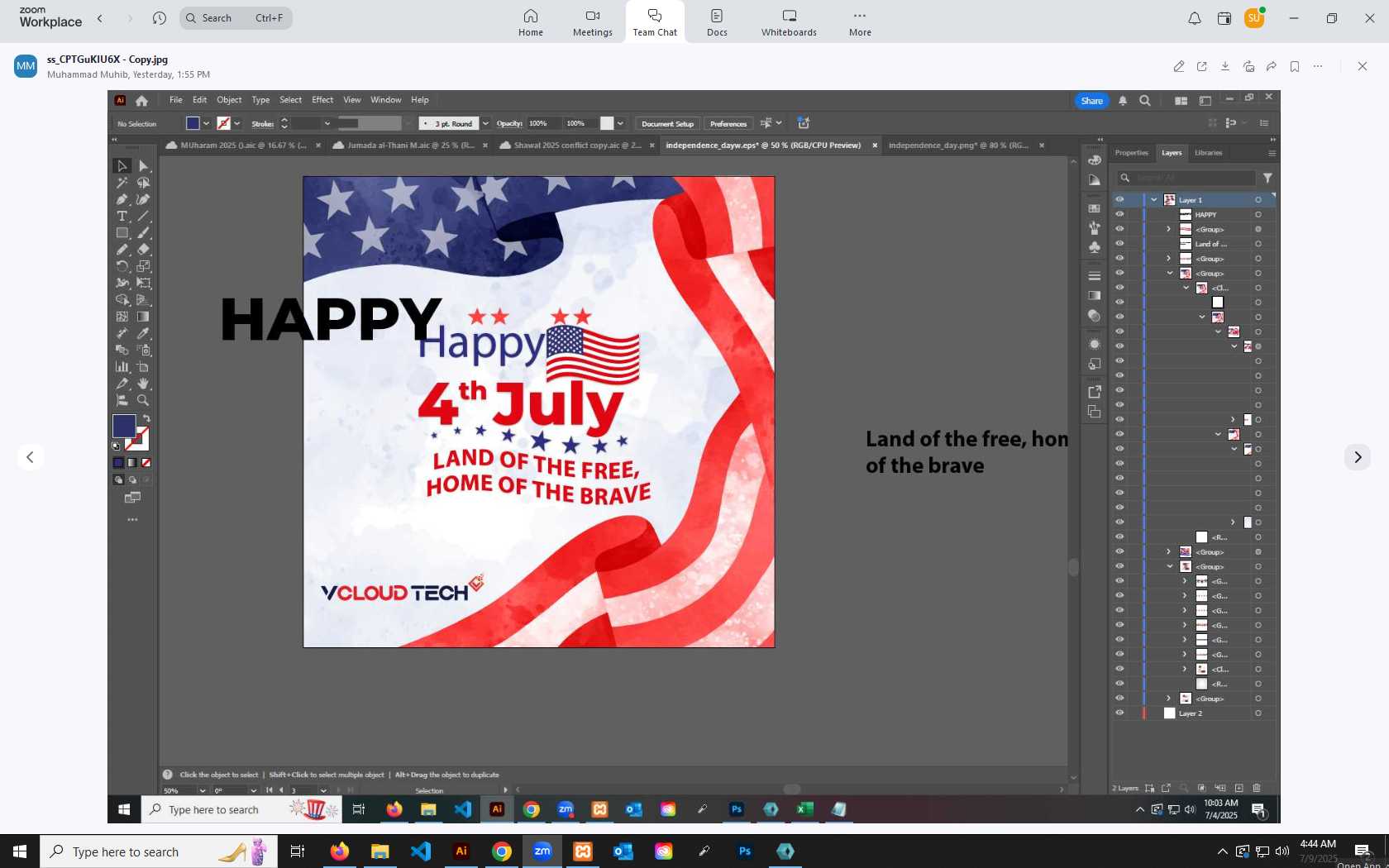Screen dimensions: 1389x868
Task: Select the Eyedropper tool
Action: coord(144,333)
